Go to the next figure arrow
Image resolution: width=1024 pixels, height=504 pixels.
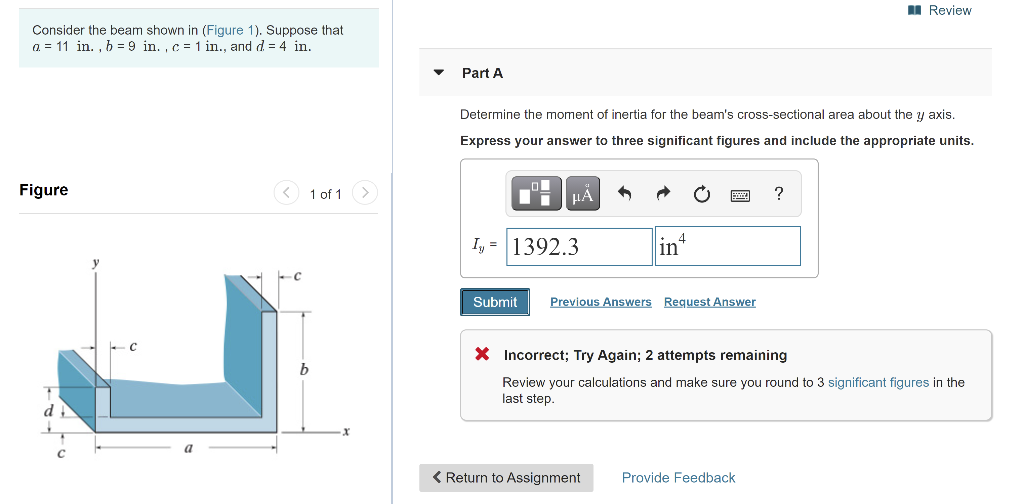click(x=365, y=193)
